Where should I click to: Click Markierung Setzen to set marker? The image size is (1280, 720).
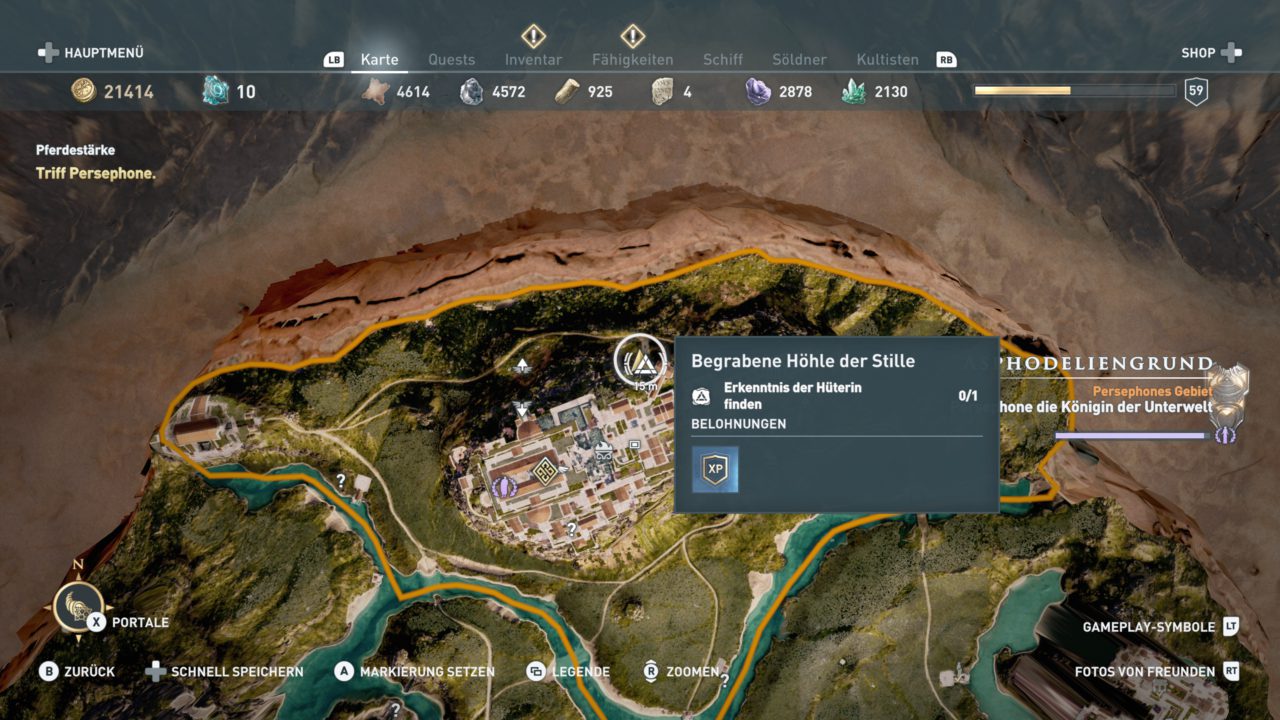415,672
